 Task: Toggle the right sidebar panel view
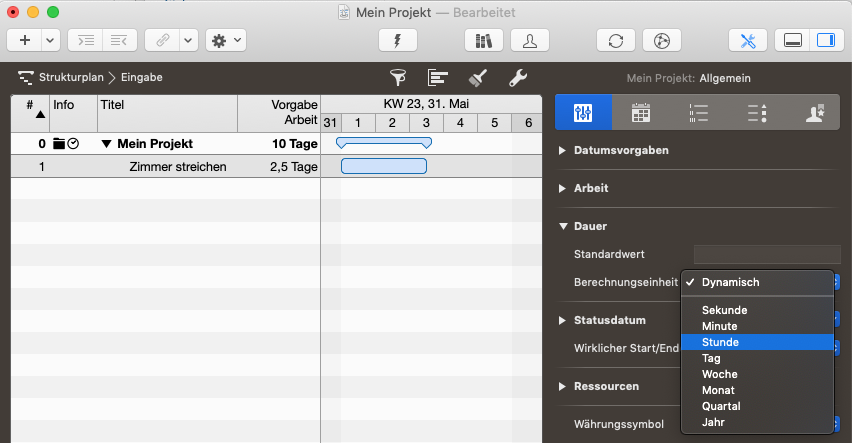825,41
